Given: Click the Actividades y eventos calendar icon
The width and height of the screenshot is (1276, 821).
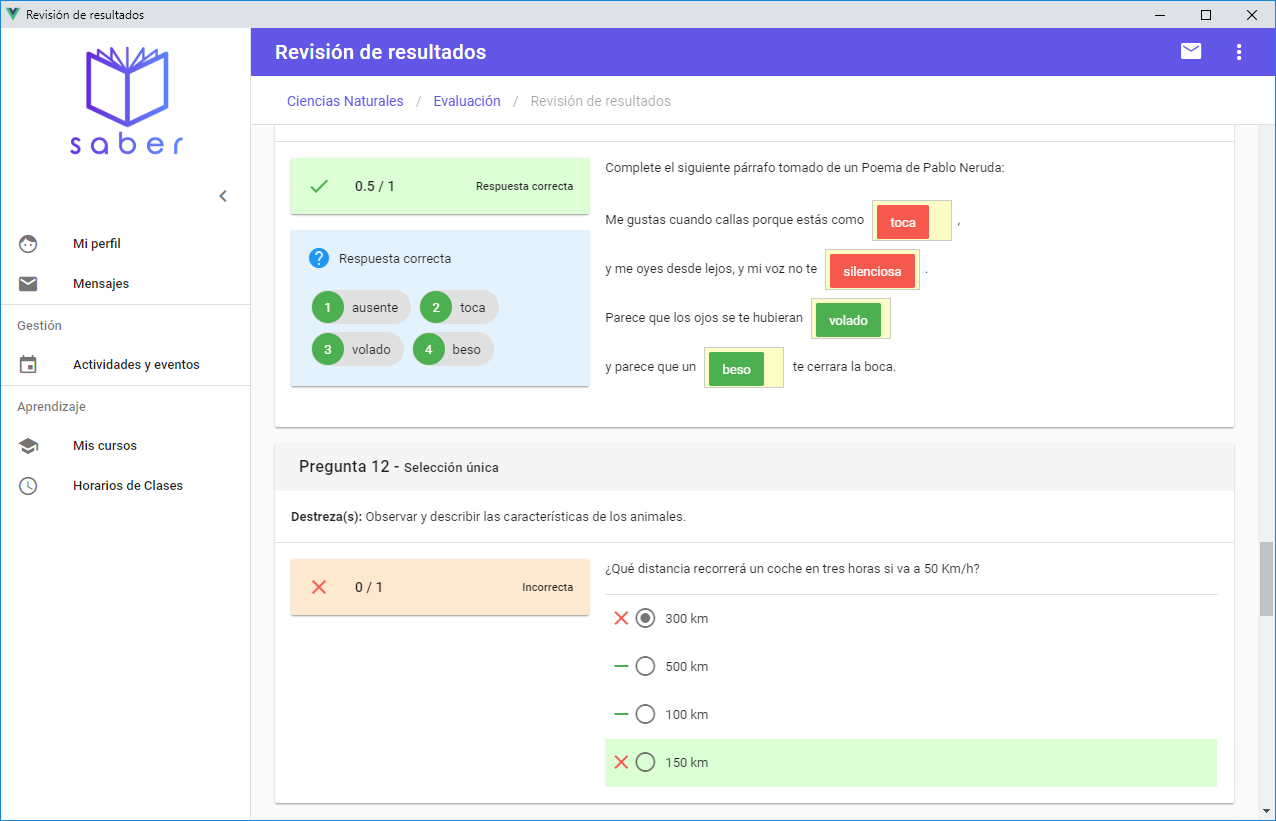Looking at the screenshot, I should click(x=28, y=365).
